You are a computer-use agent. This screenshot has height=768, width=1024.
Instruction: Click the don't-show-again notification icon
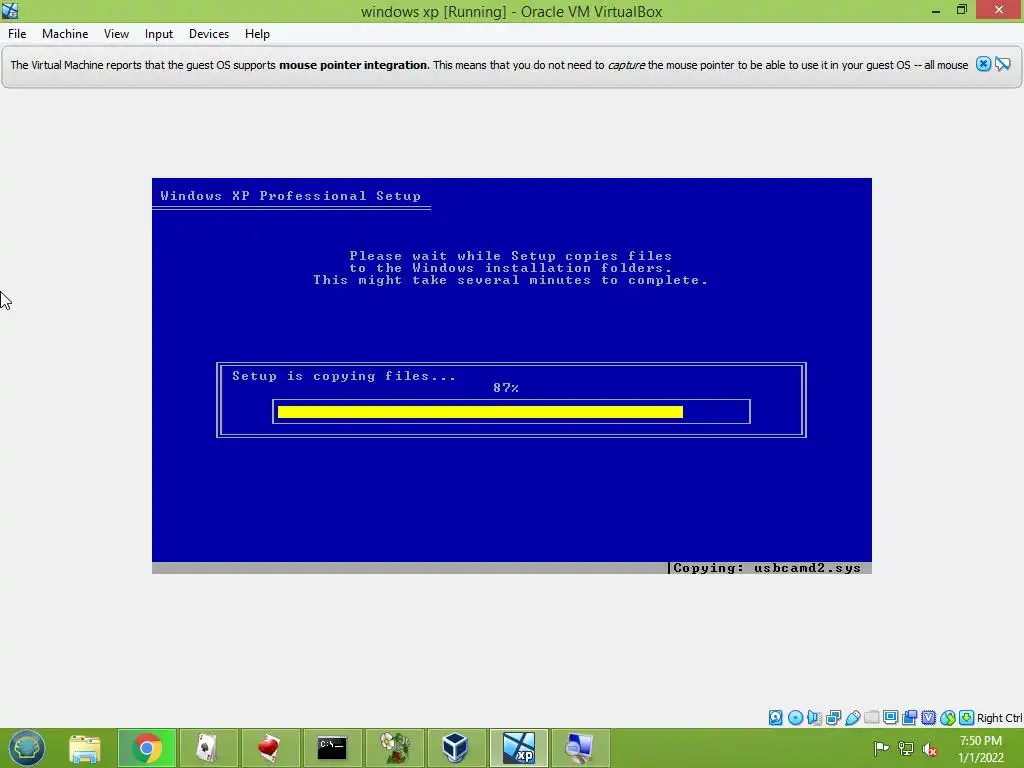coord(1003,64)
